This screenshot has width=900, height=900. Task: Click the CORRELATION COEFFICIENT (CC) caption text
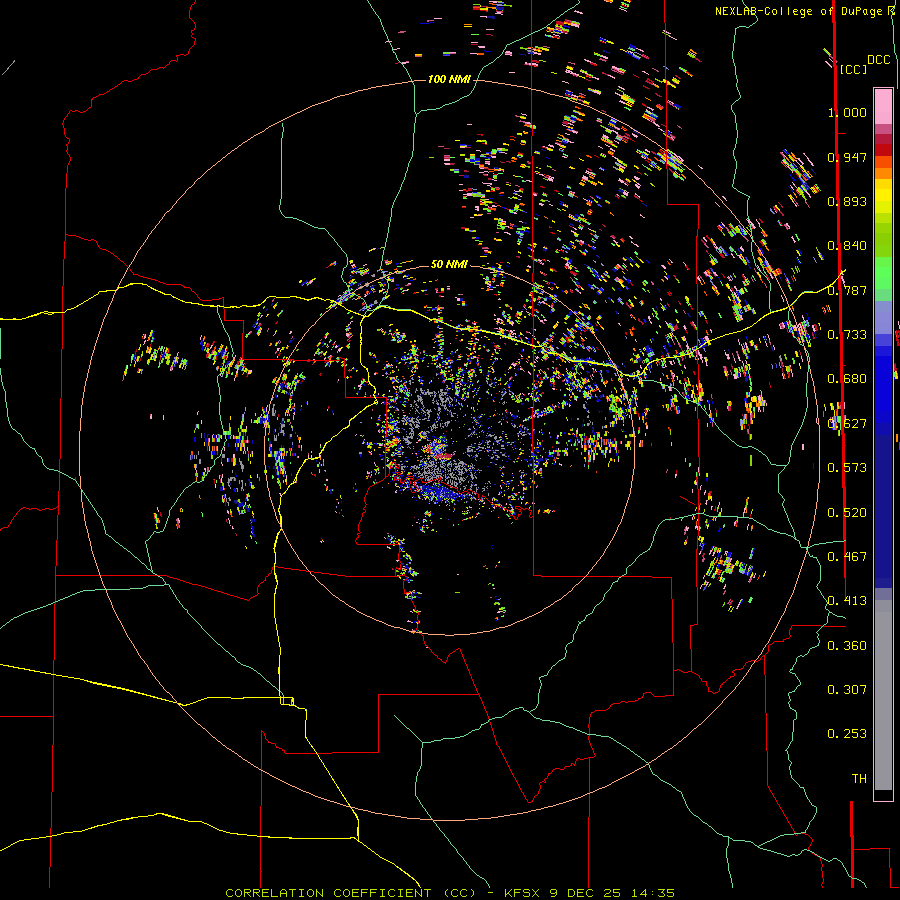(x=351, y=893)
